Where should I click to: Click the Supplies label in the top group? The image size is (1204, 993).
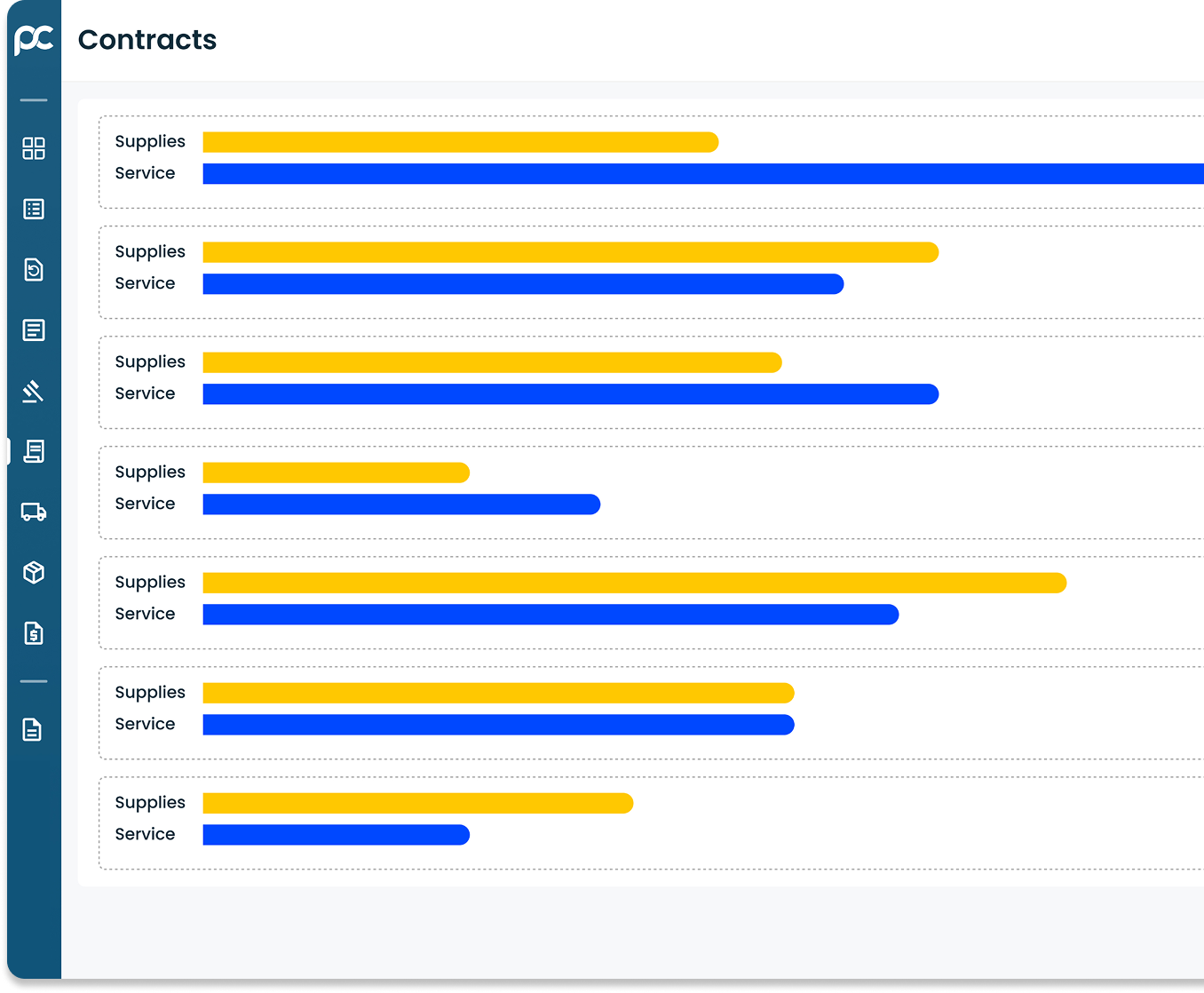[150, 141]
